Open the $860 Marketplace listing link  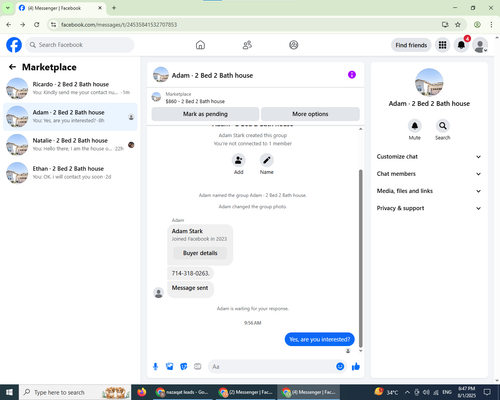195,101
